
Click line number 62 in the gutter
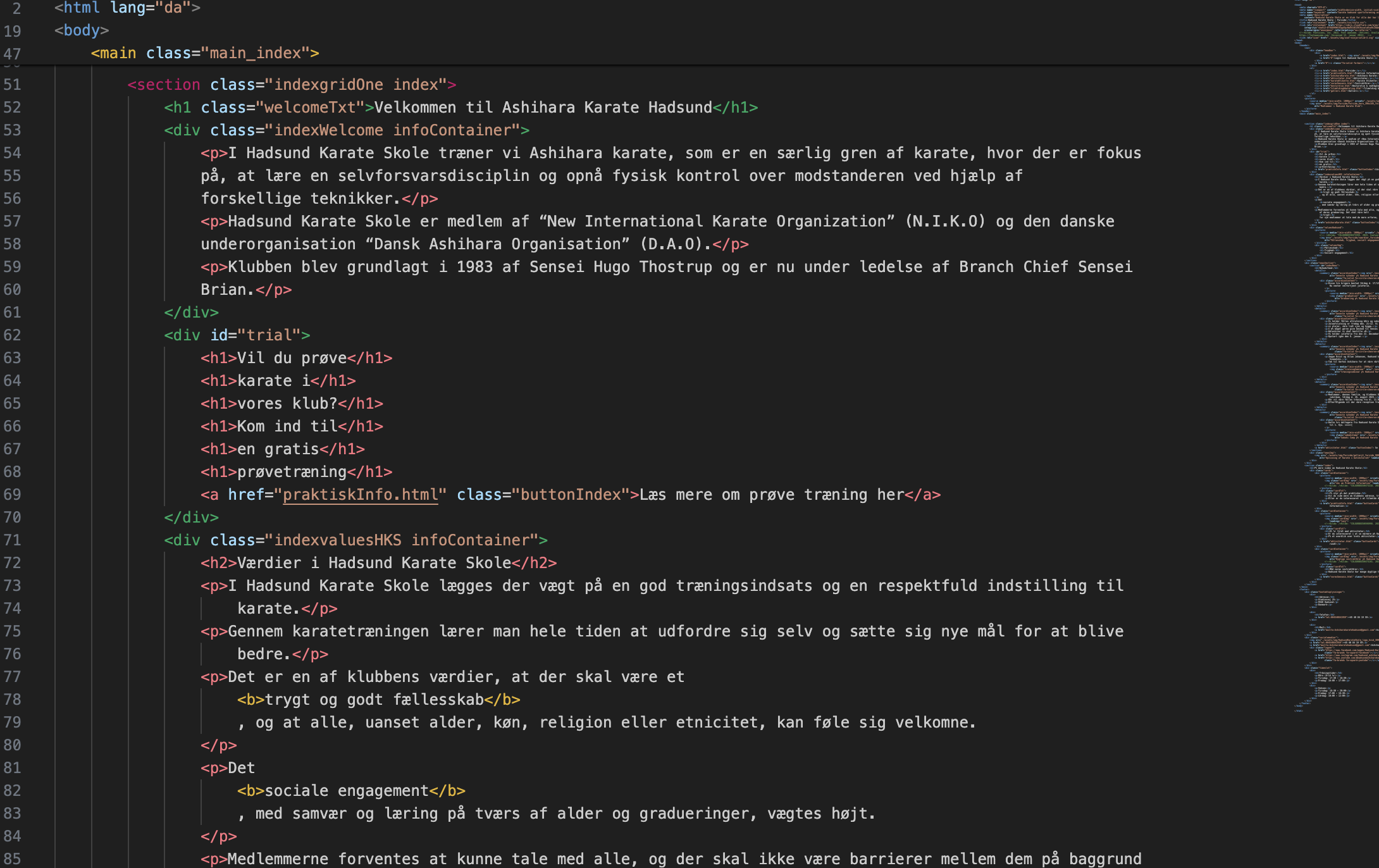pyautogui.click(x=13, y=335)
